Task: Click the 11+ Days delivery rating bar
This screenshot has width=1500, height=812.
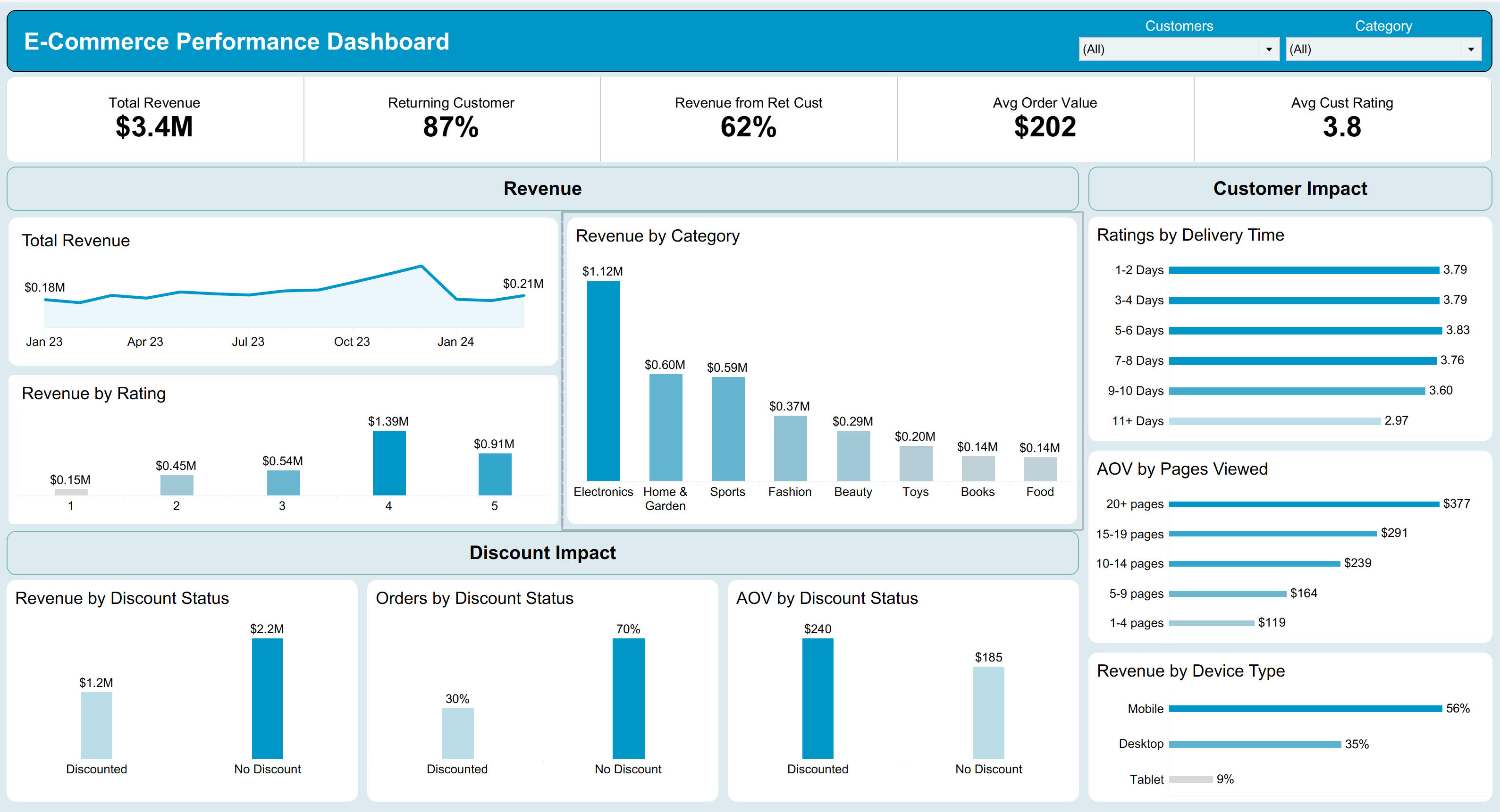Action: point(1275,421)
